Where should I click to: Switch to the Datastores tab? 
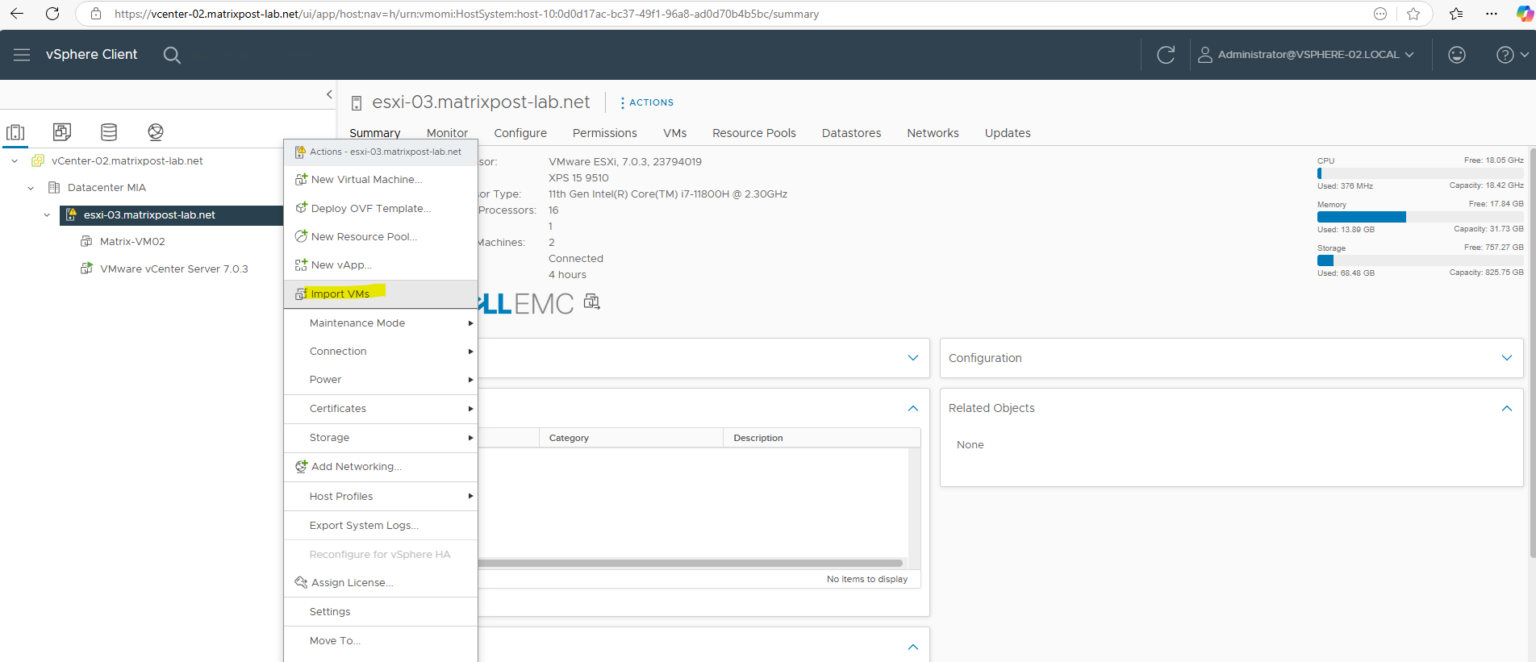pos(851,132)
